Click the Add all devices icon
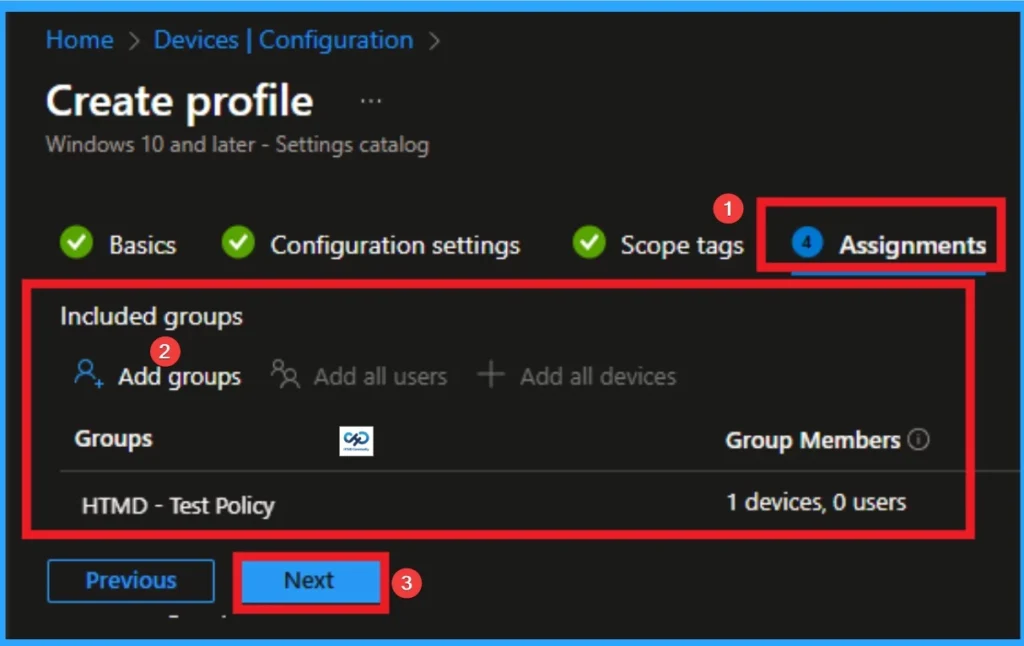Image resolution: width=1024 pixels, height=646 pixels. pyautogui.click(x=491, y=373)
